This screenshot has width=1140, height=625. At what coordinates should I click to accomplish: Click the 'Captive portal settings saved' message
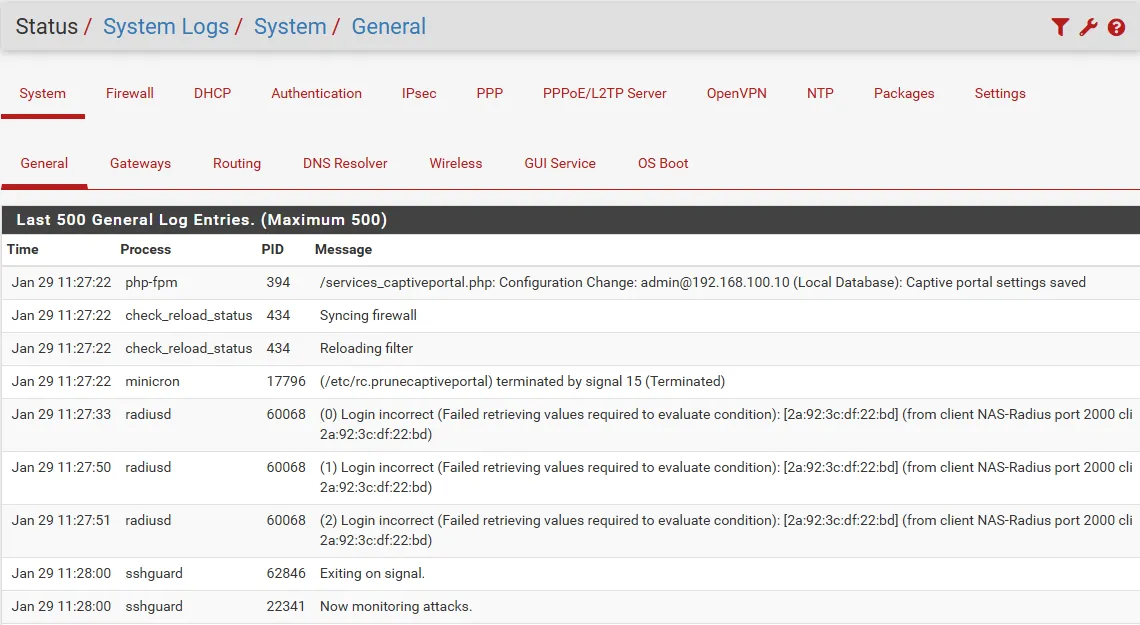tap(702, 282)
